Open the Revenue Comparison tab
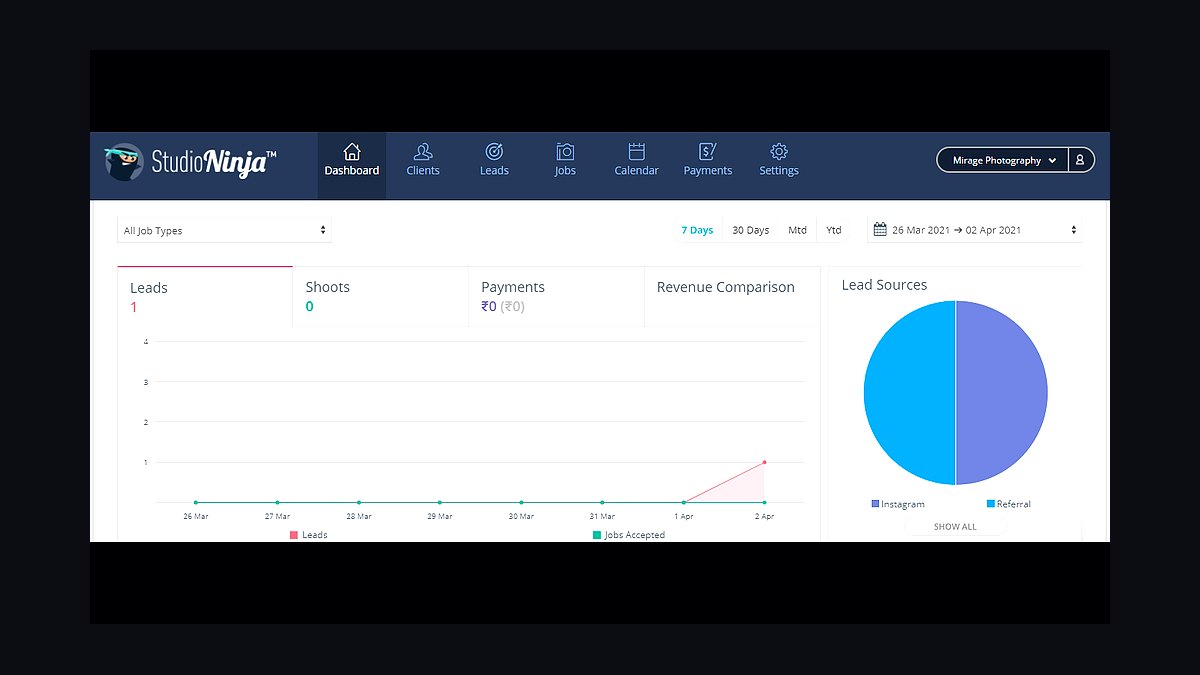 (732, 297)
